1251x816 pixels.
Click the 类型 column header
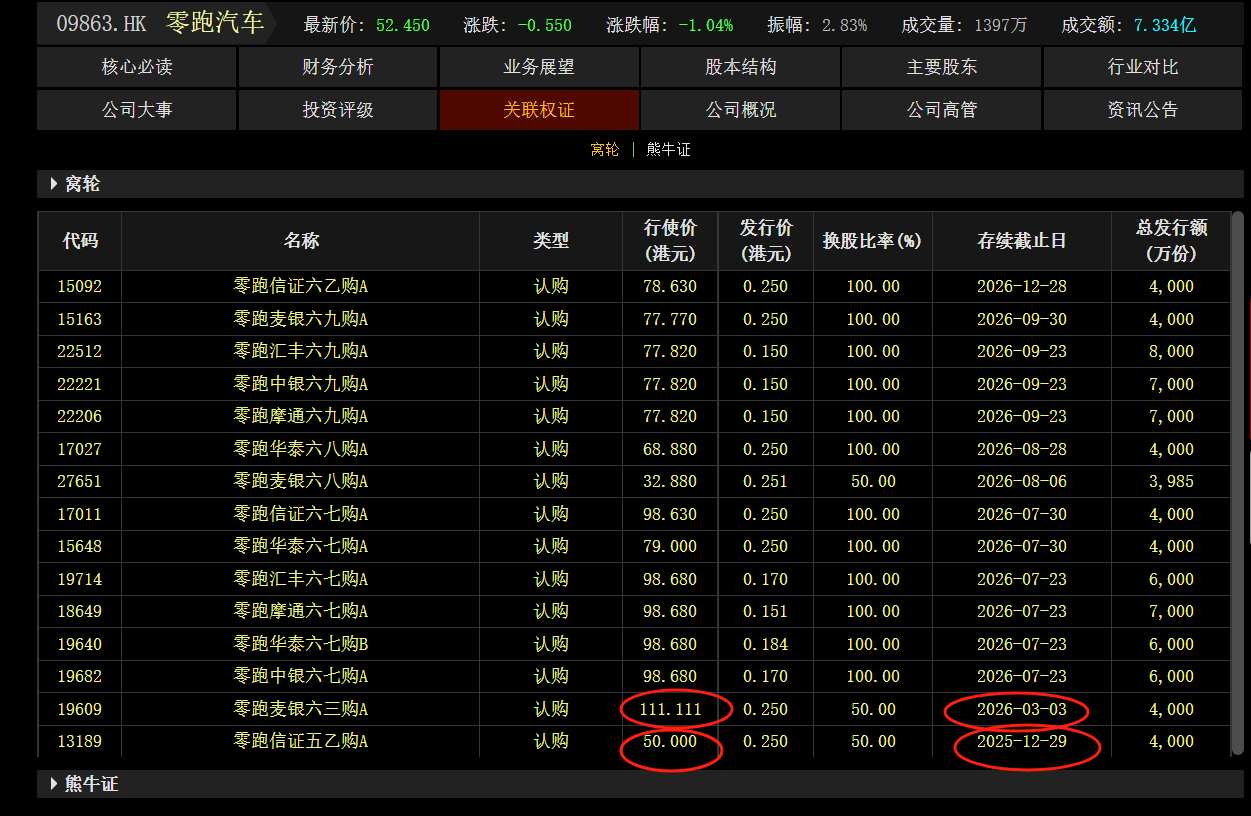(551, 241)
